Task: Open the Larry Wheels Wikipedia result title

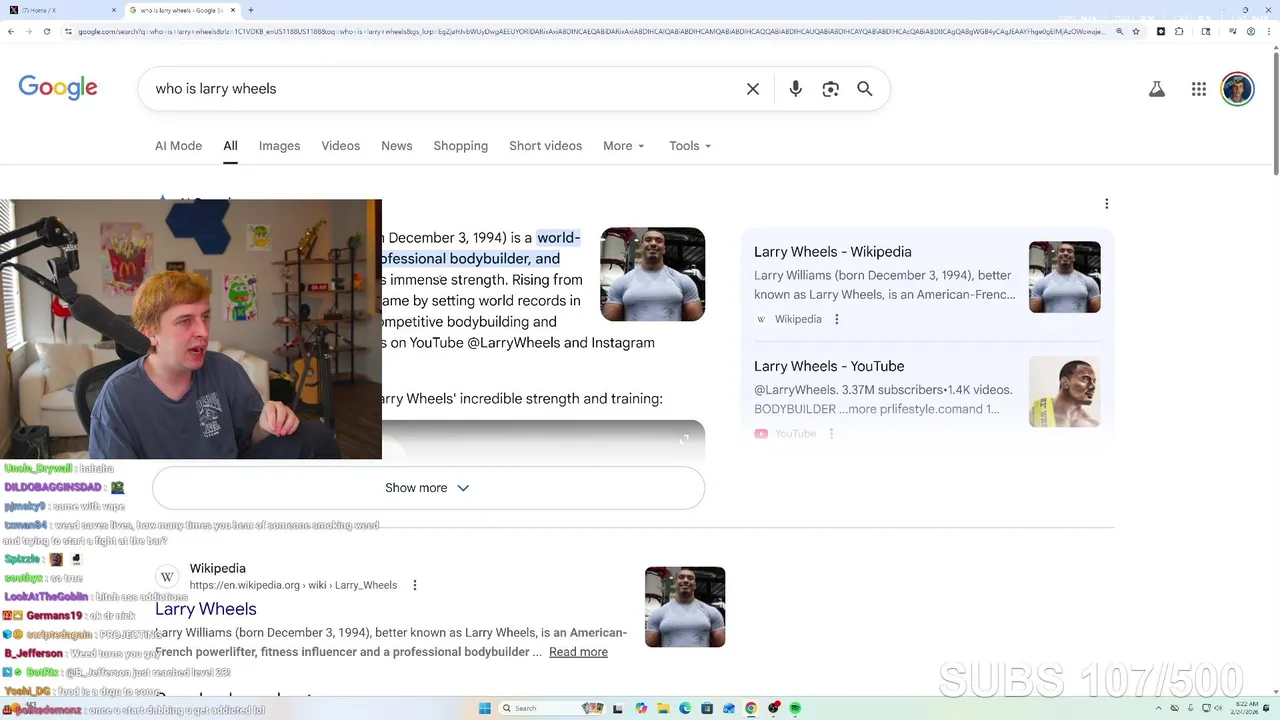Action: [x=206, y=609]
